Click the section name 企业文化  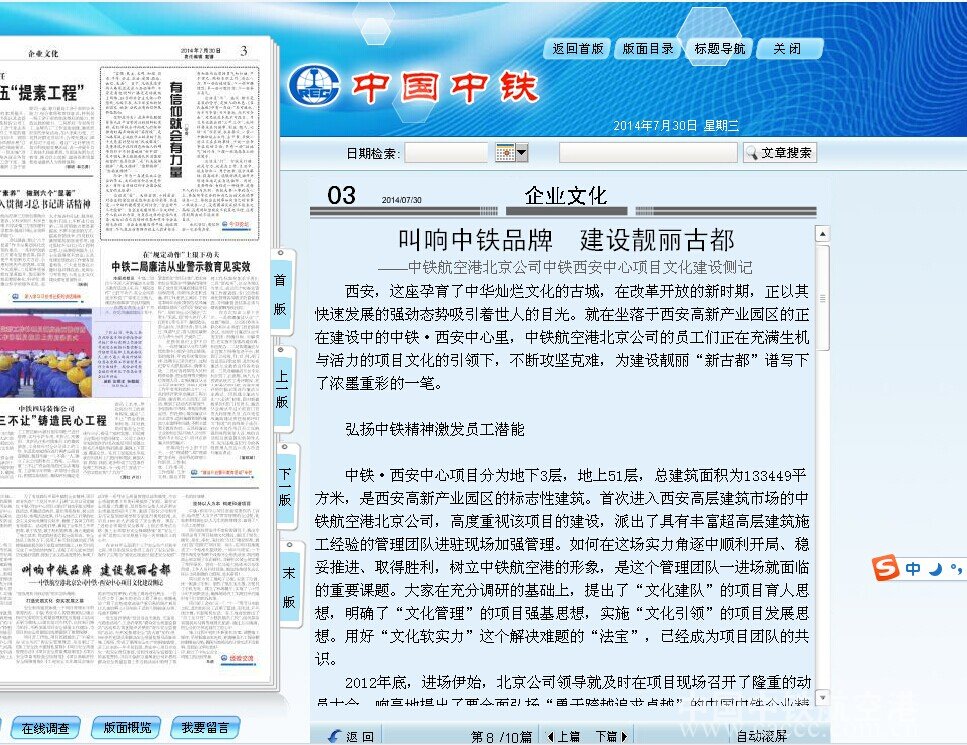(566, 196)
